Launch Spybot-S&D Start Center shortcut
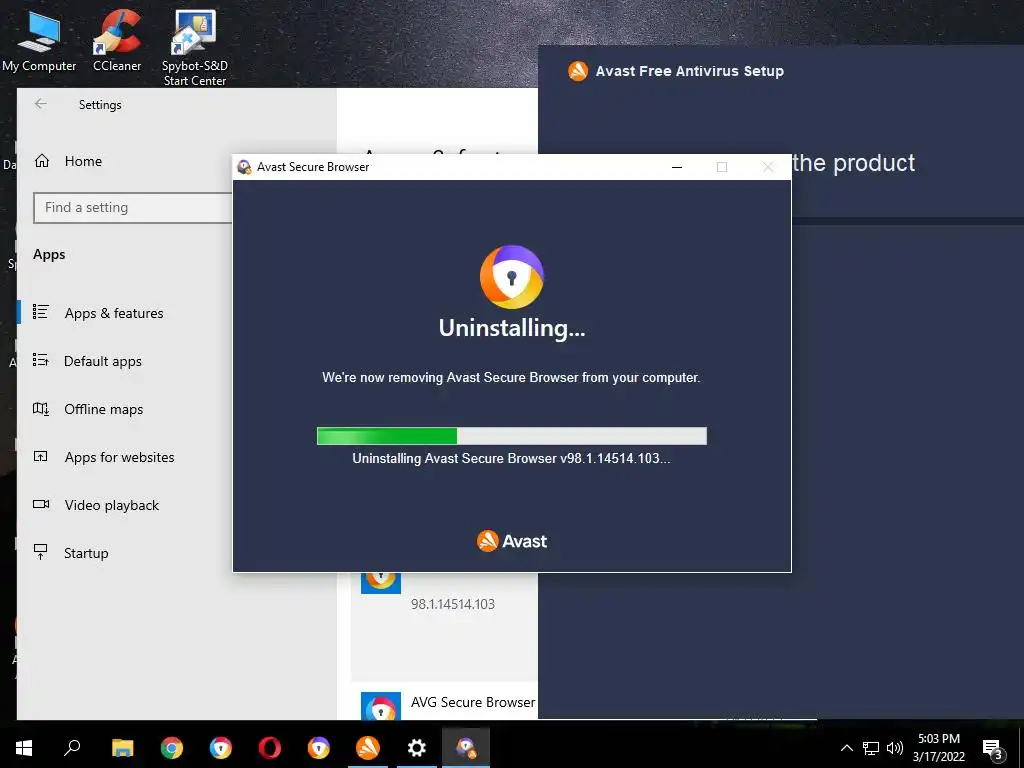The height and width of the screenshot is (768, 1024). click(x=195, y=47)
